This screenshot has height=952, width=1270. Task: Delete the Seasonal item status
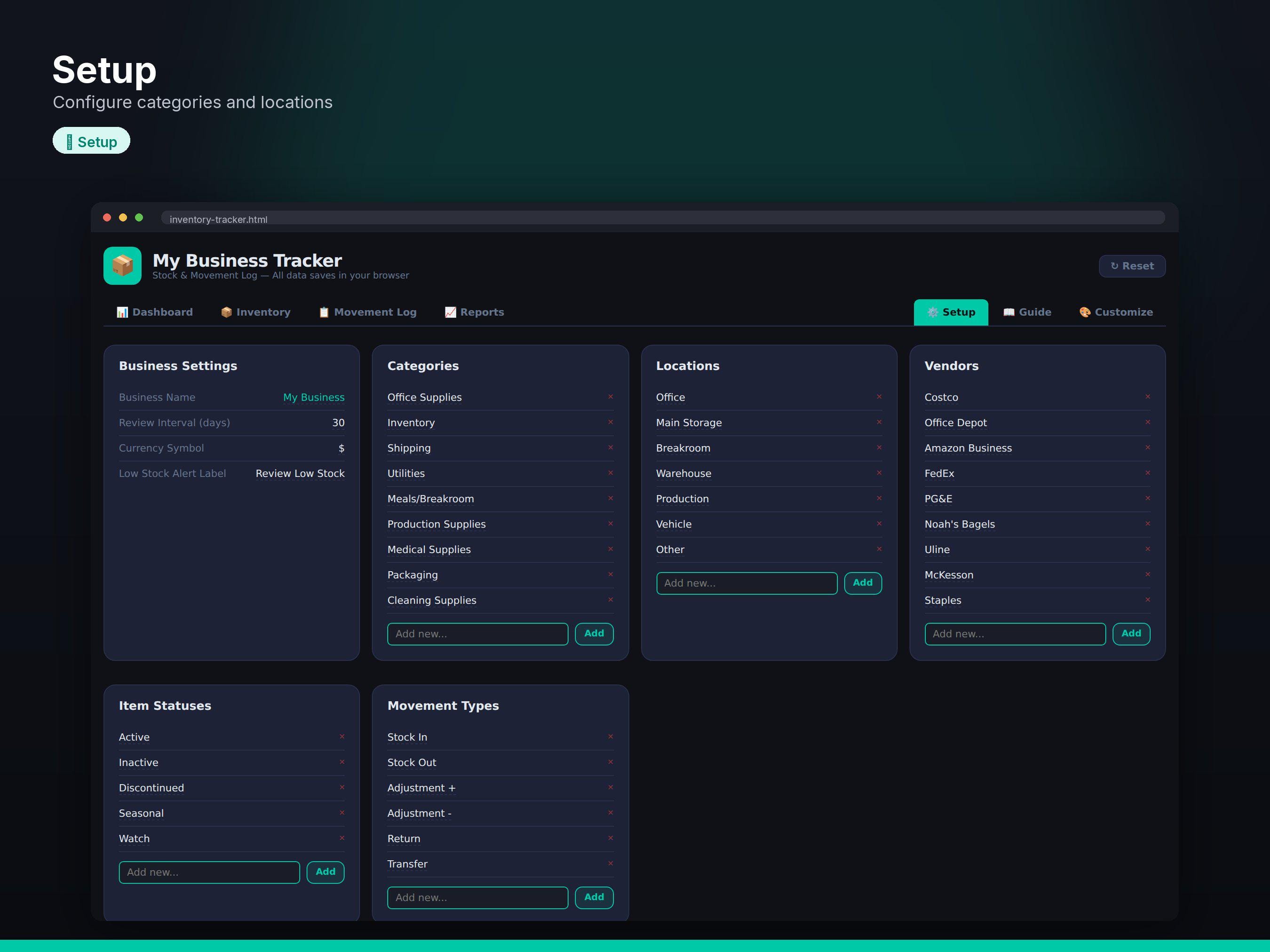[341, 812]
